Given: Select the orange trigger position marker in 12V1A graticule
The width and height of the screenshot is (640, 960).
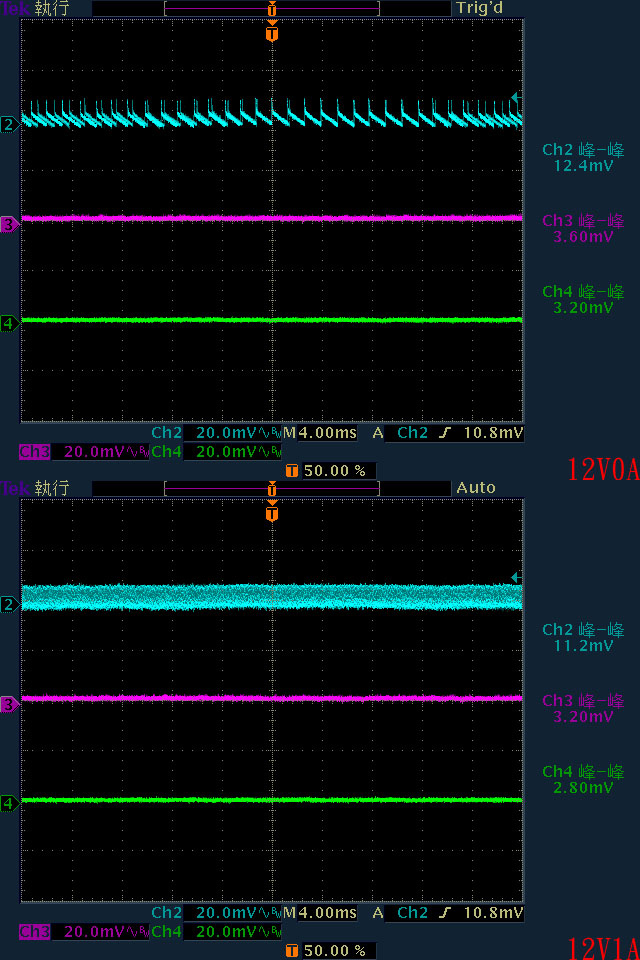Looking at the screenshot, I should coord(272,512).
